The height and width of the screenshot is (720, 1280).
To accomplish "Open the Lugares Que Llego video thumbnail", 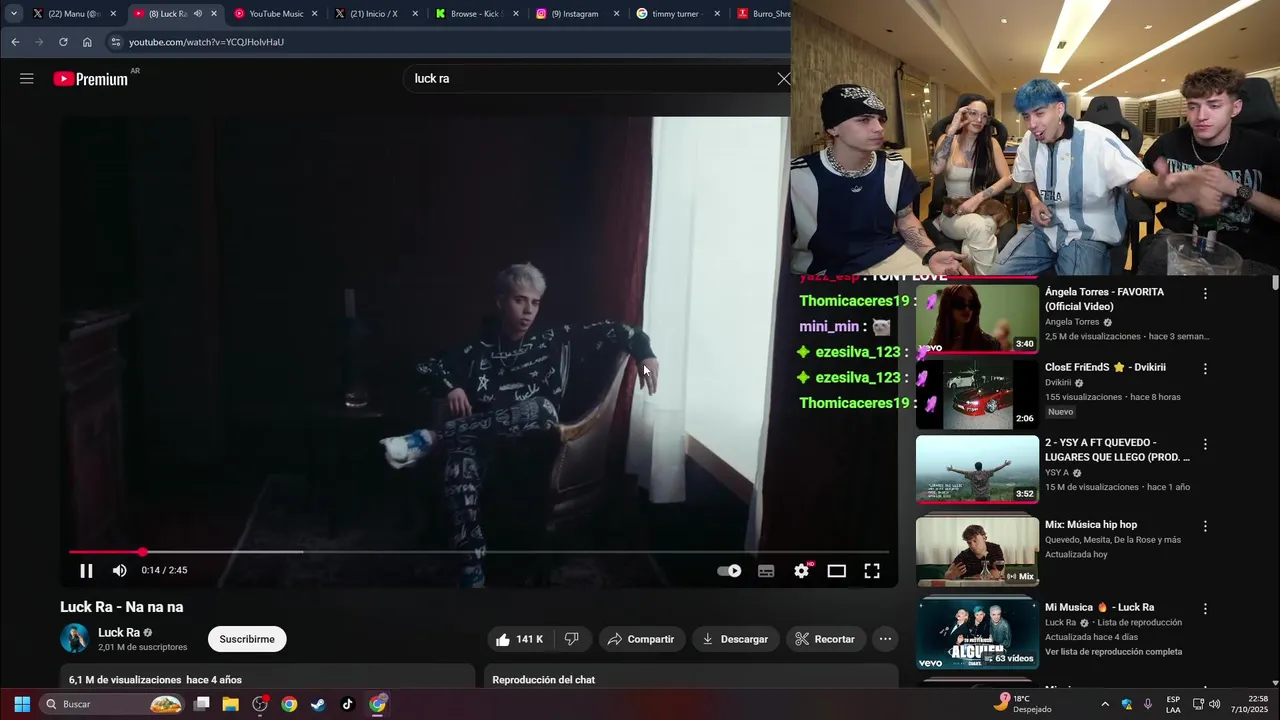I will [x=977, y=469].
